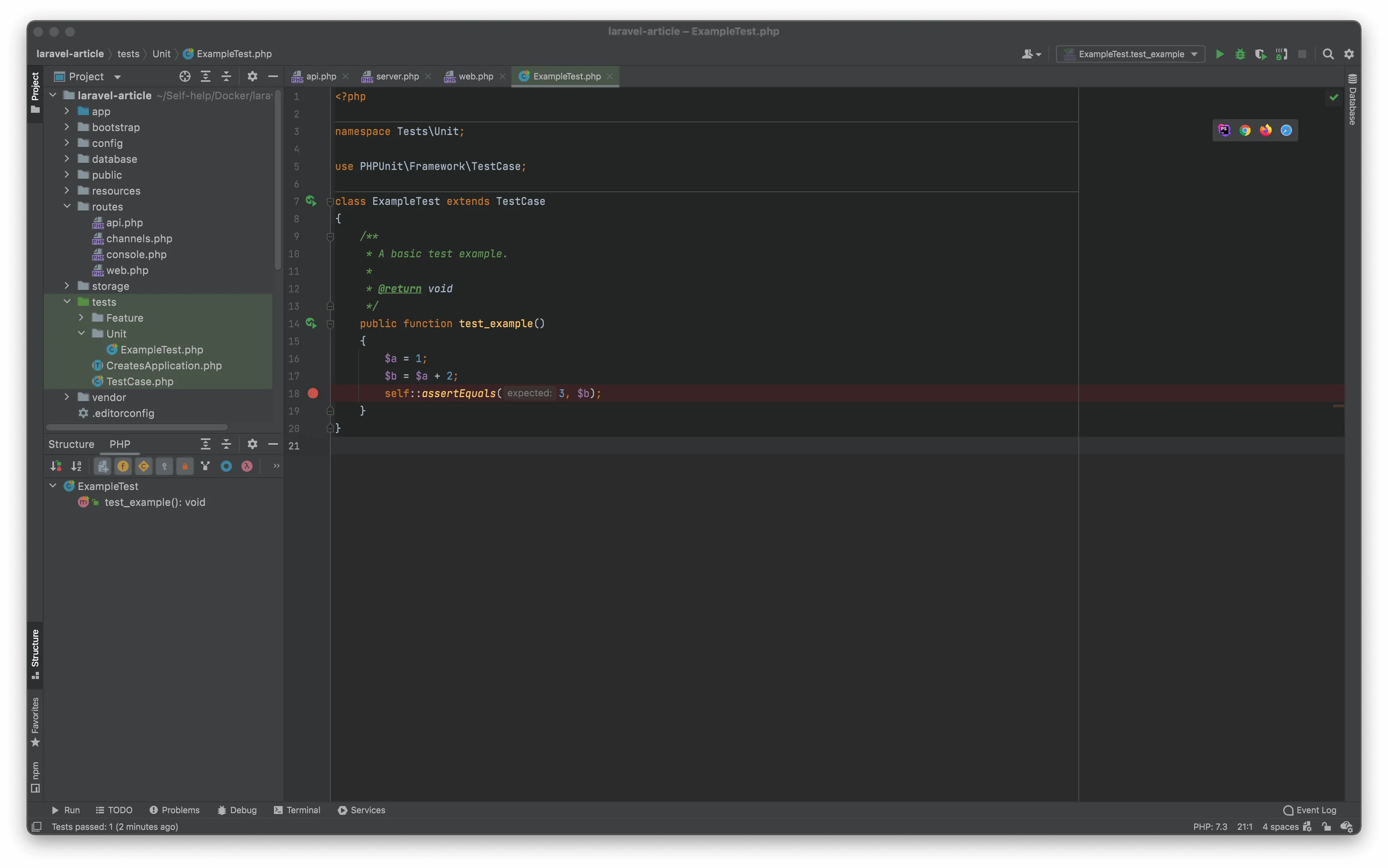The height and width of the screenshot is (868, 1388).
Task: Toggle Show Fields filter in Structure
Action: pyautogui.click(x=123, y=466)
